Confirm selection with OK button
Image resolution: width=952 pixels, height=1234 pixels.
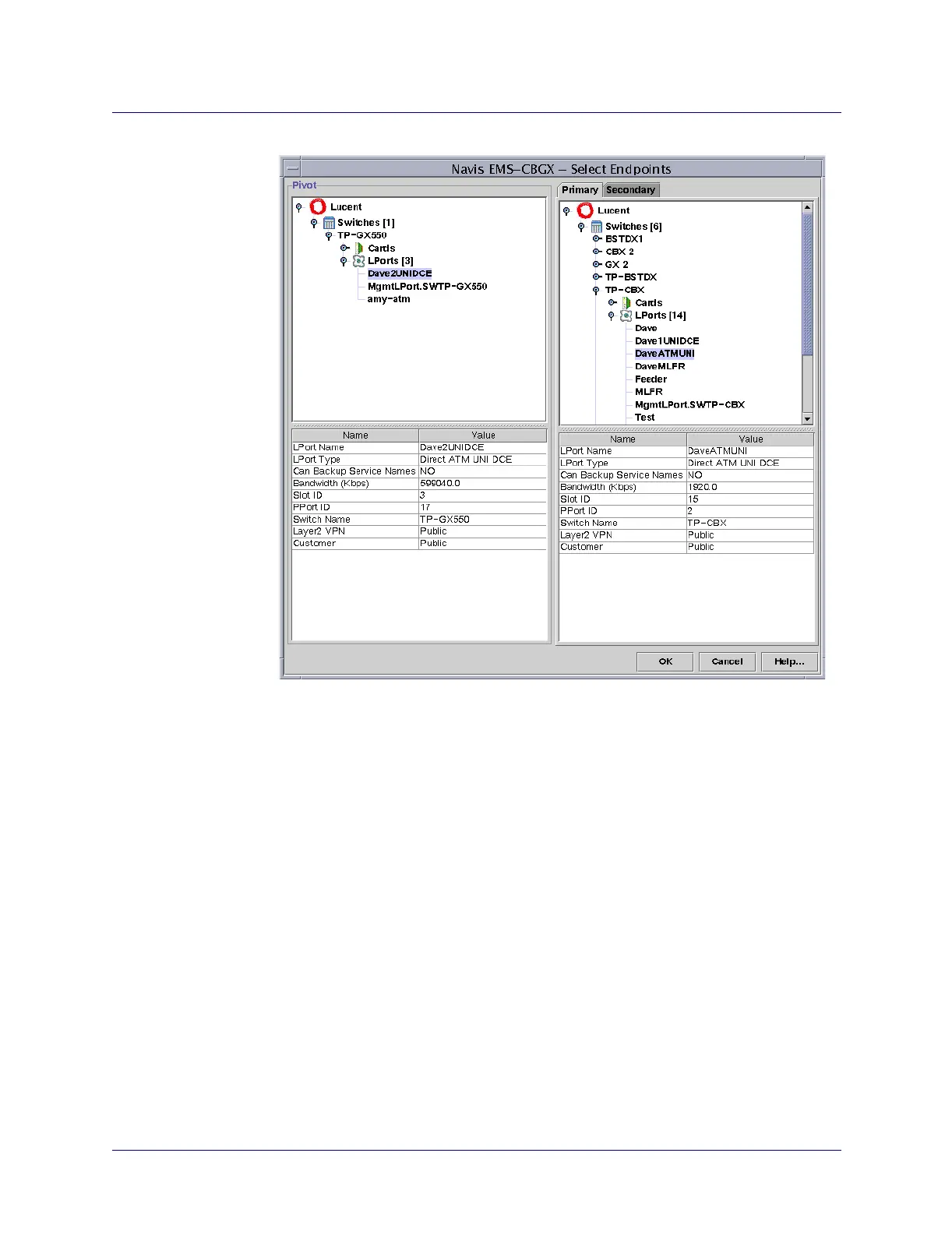coord(665,661)
